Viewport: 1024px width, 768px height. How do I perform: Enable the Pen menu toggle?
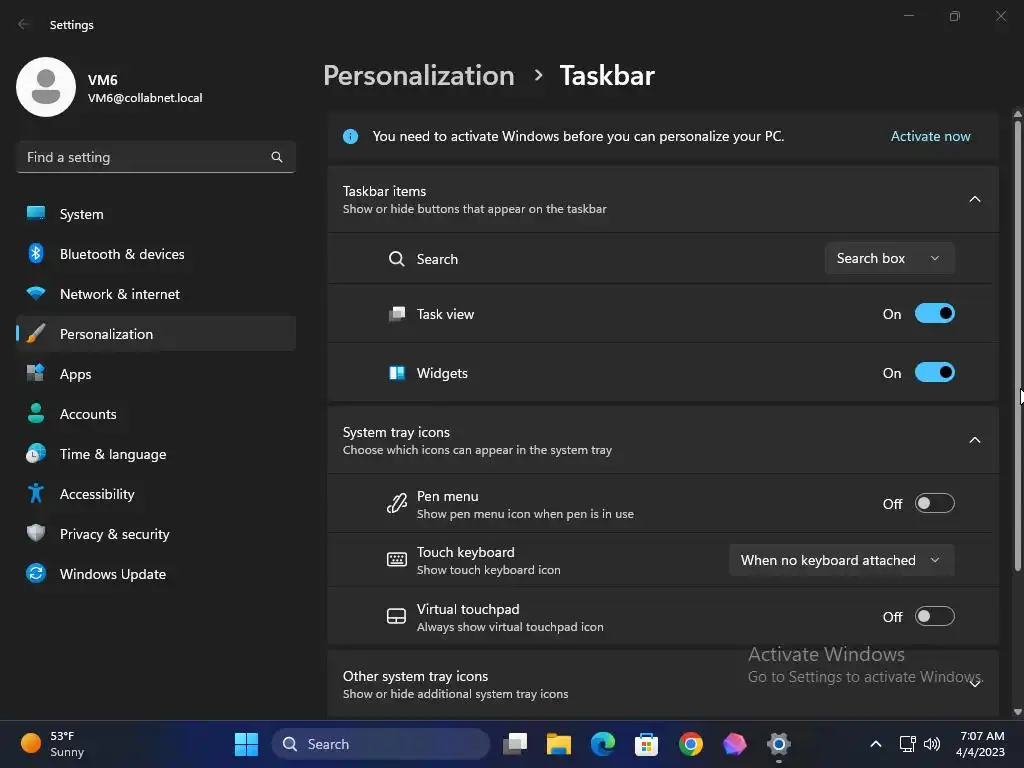pos(935,504)
